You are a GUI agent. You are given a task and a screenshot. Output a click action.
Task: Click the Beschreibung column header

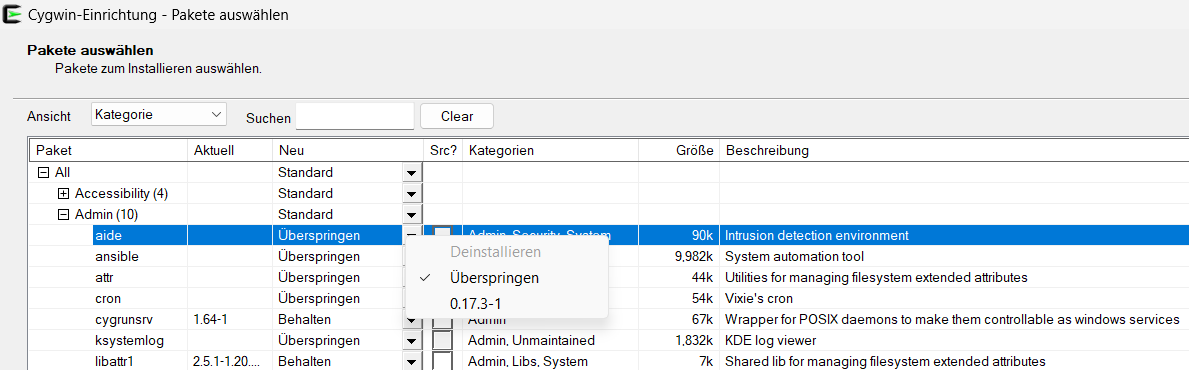[954, 151]
